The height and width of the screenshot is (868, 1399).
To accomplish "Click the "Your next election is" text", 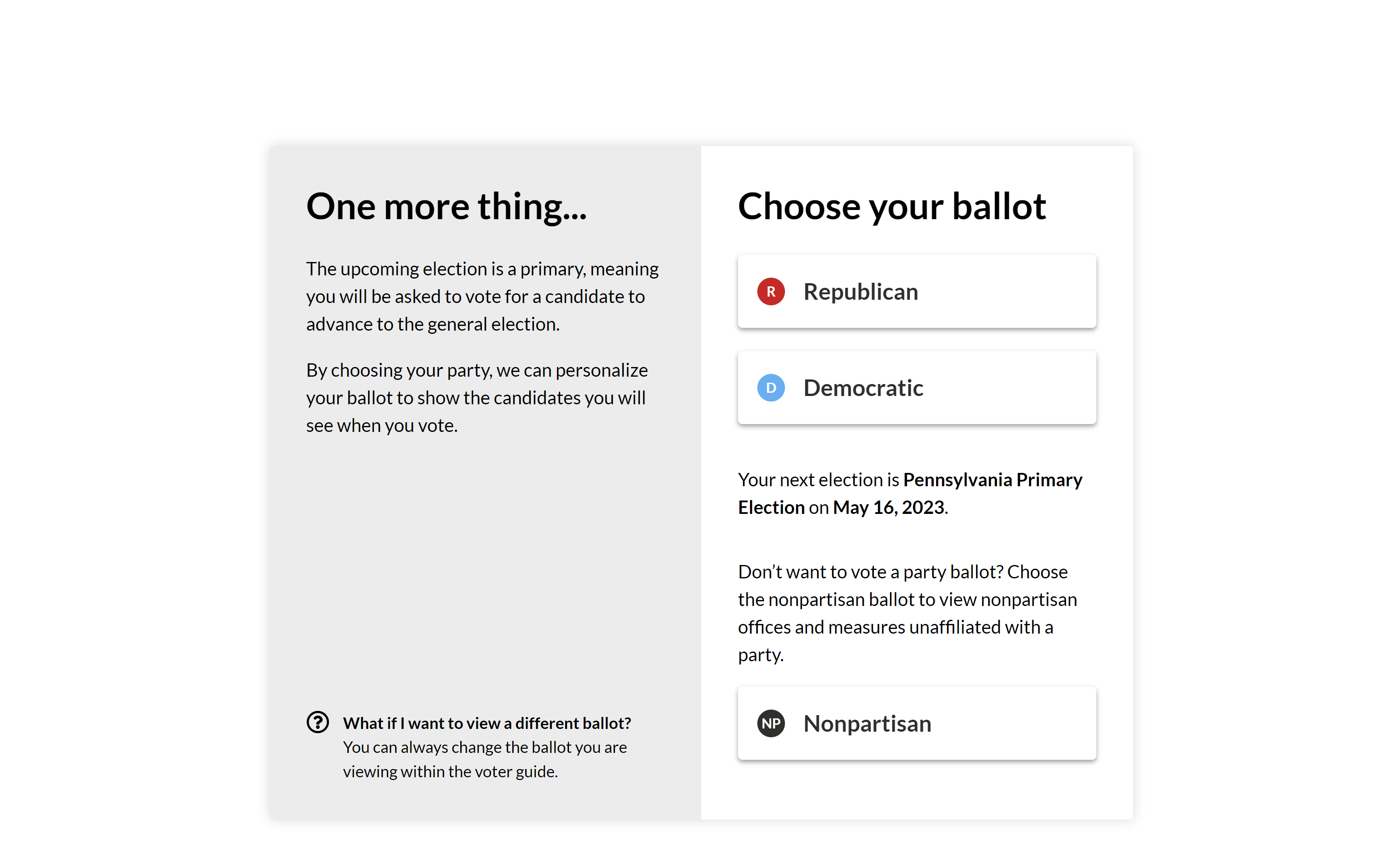I will coord(819,479).
